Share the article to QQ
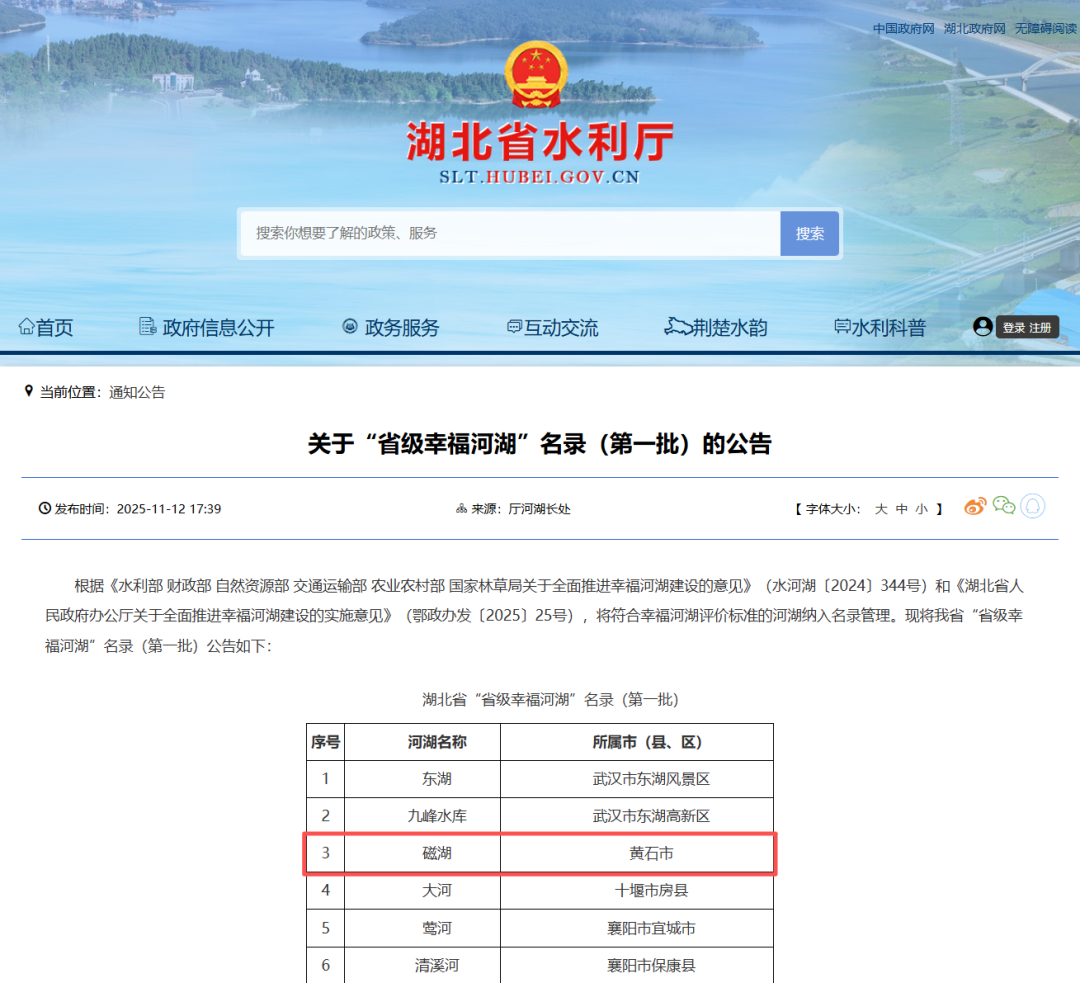 point(1031,504)
